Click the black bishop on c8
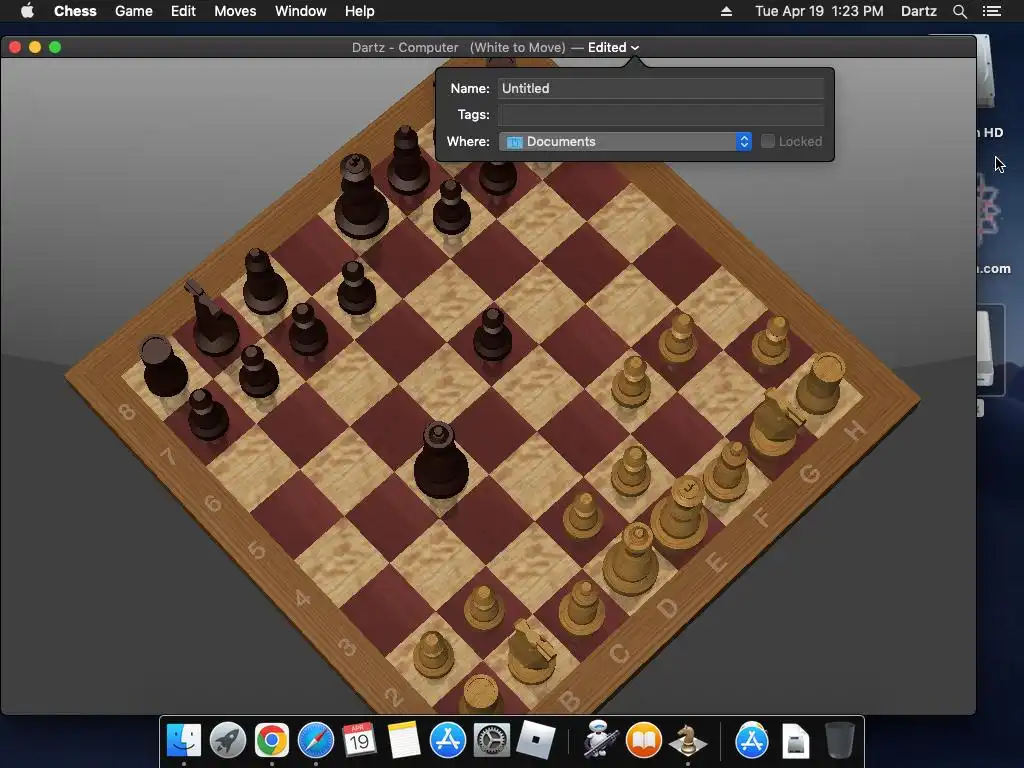 [x=264, y=281]
